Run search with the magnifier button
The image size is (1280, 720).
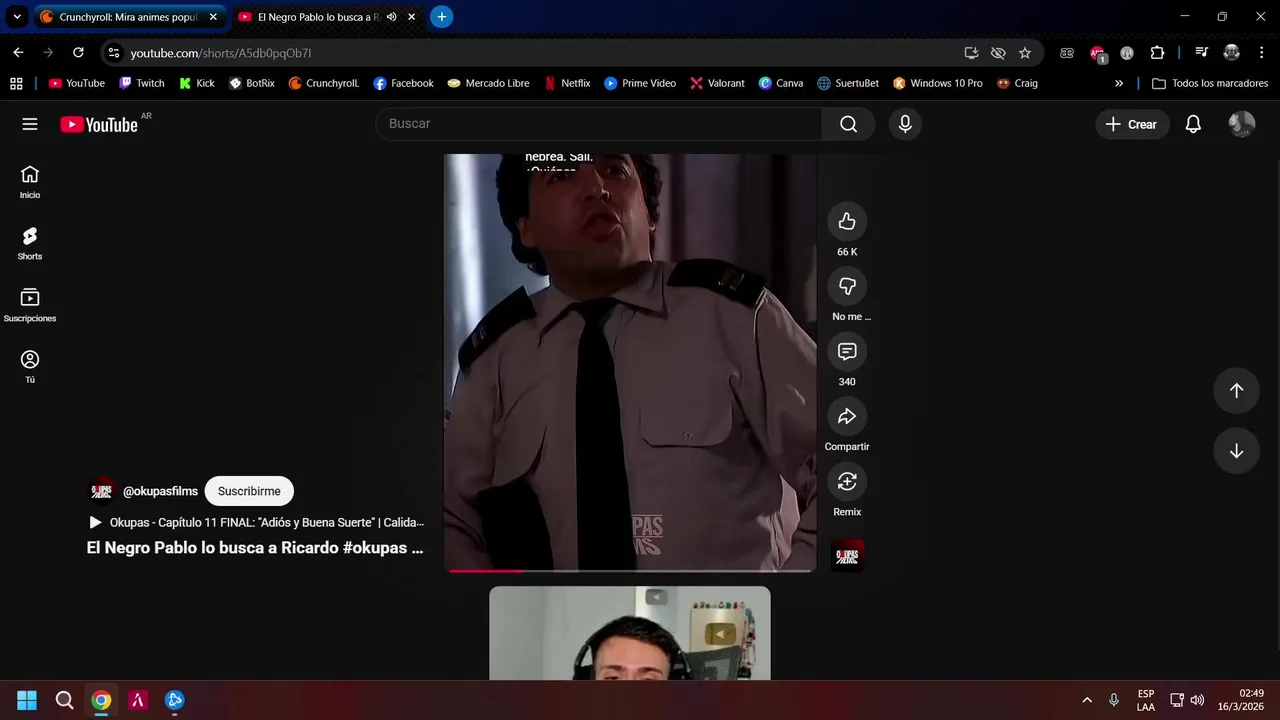848,124
